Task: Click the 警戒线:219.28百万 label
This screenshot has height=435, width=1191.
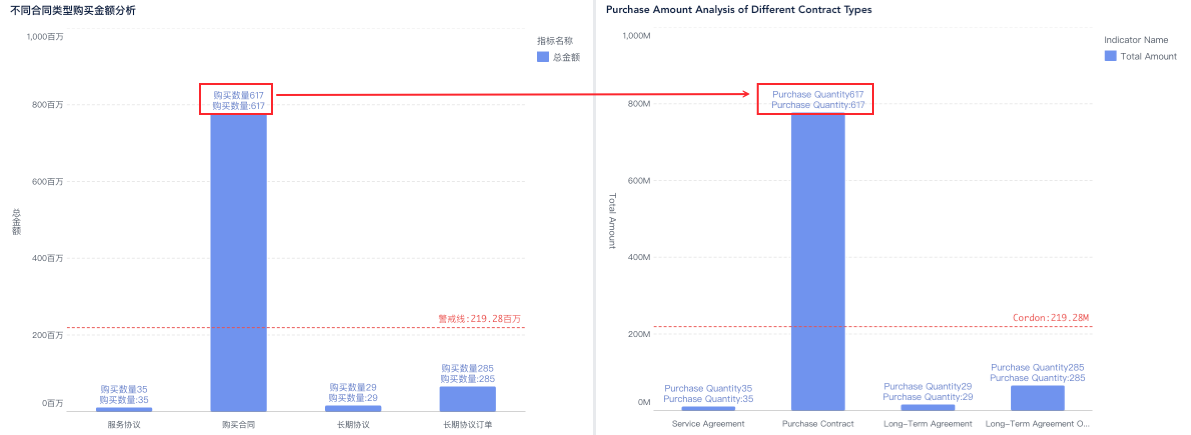Action: point(479,319)
